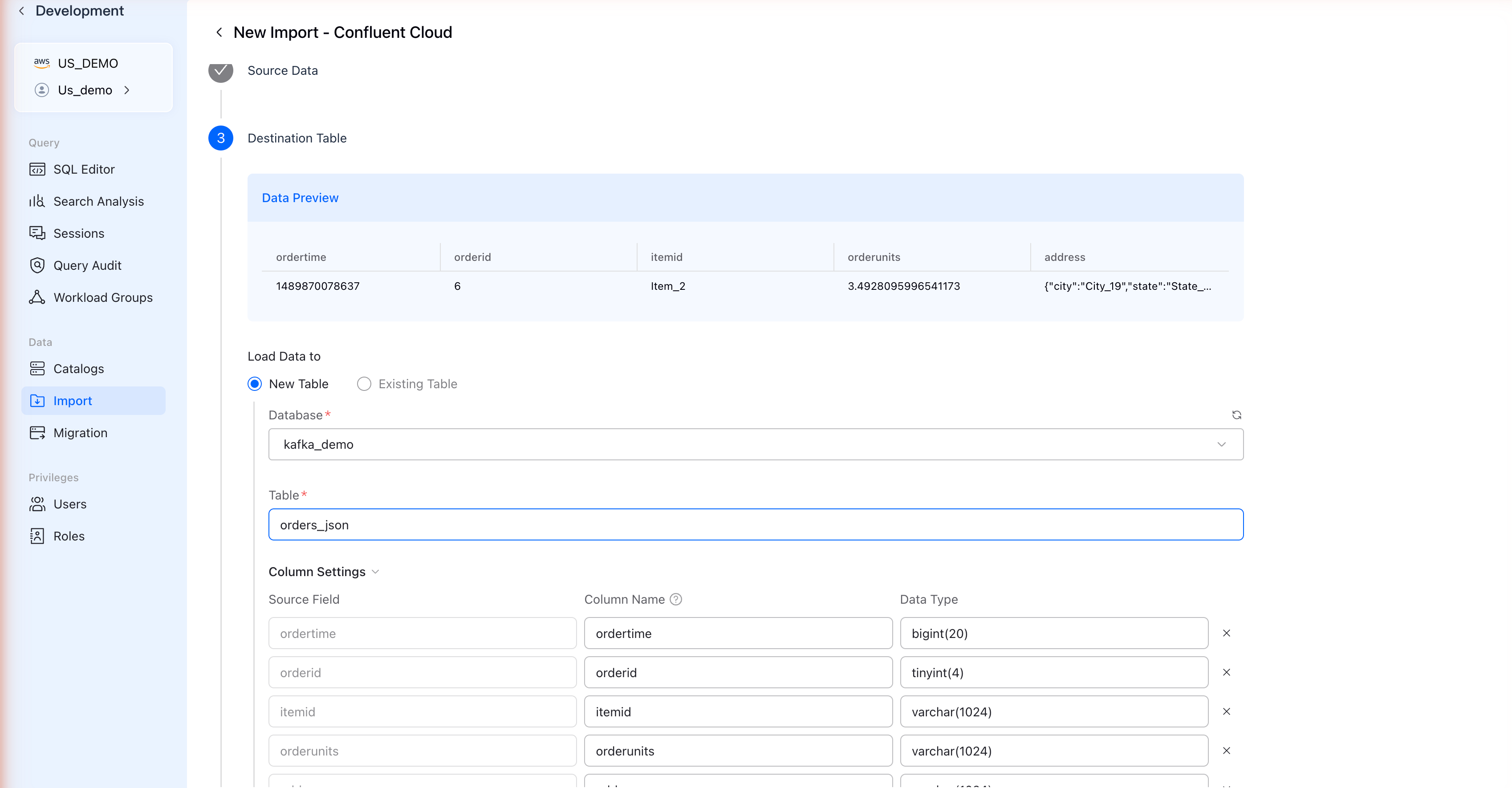Click the orders_json table name field
The height and width of the screenshot is (788, 1512).
point(756,524)
